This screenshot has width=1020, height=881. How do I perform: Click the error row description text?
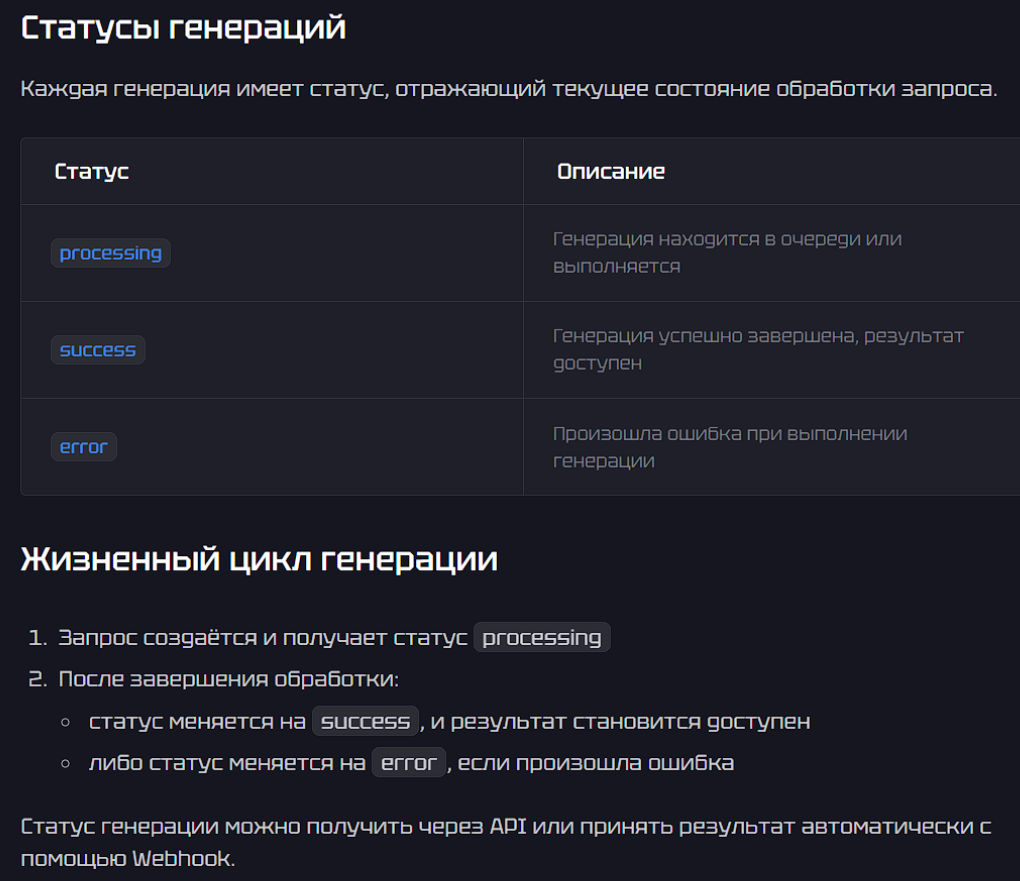click(x=729, y=446)
